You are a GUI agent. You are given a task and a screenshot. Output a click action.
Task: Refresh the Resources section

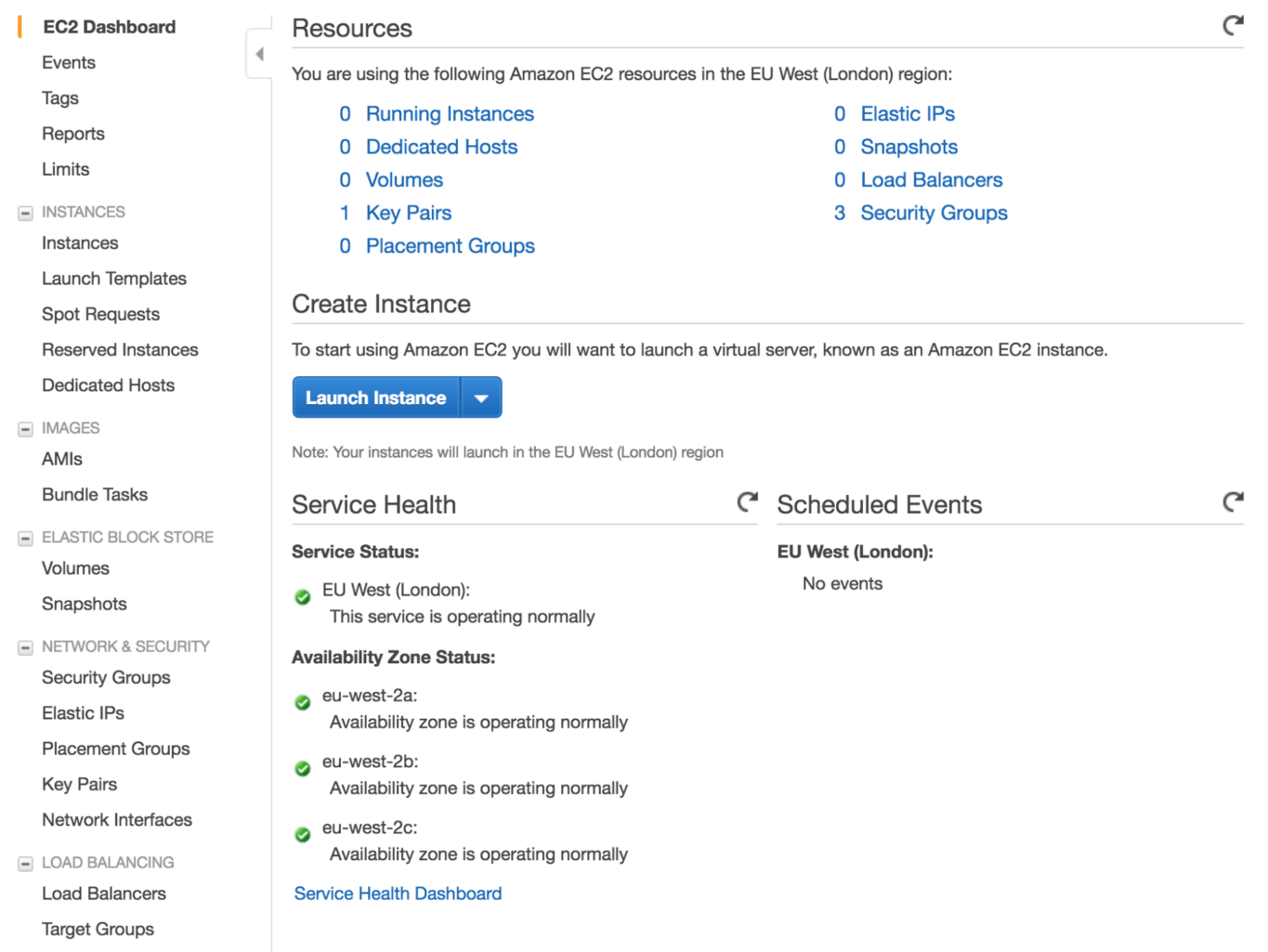[1233, 26]
